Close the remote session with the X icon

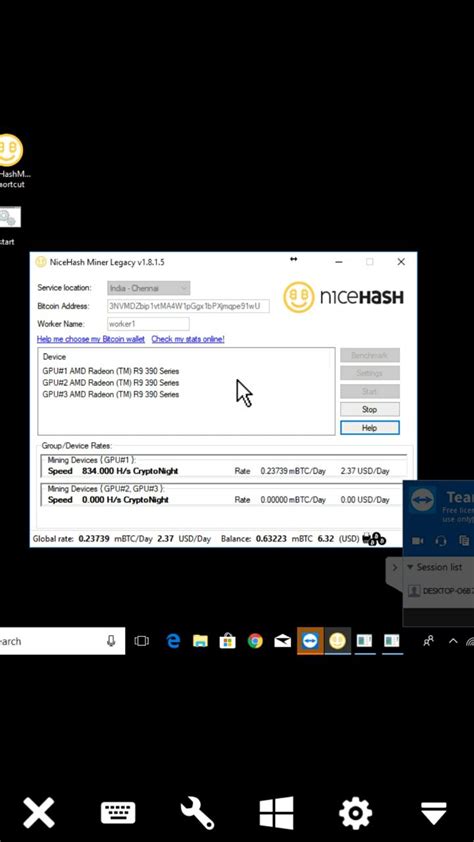[39, 812]
